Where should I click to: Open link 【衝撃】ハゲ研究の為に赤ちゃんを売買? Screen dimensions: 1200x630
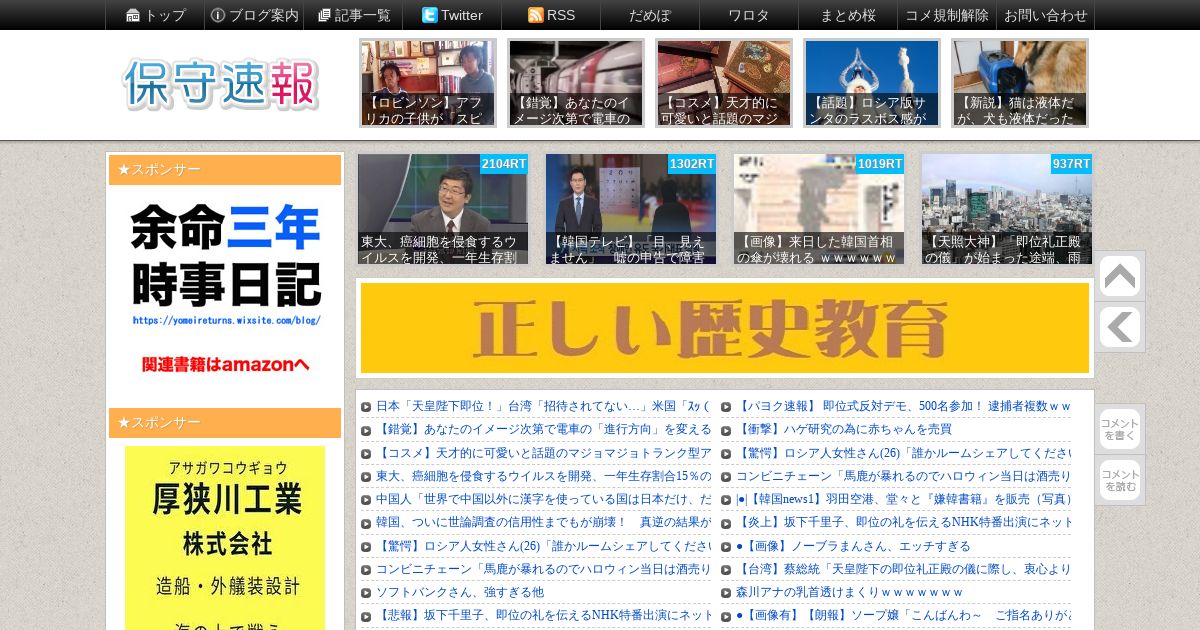[x=844, y=430]
